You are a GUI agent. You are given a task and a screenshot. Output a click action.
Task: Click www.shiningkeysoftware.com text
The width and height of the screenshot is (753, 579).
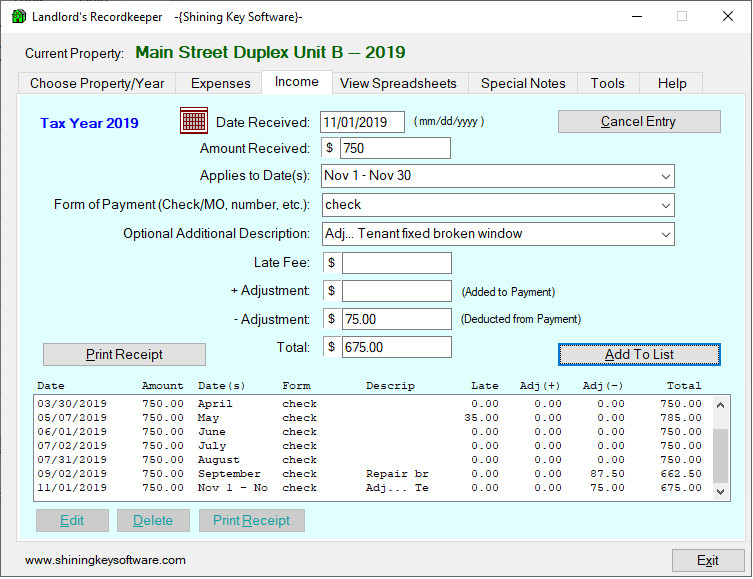(105, 560)
